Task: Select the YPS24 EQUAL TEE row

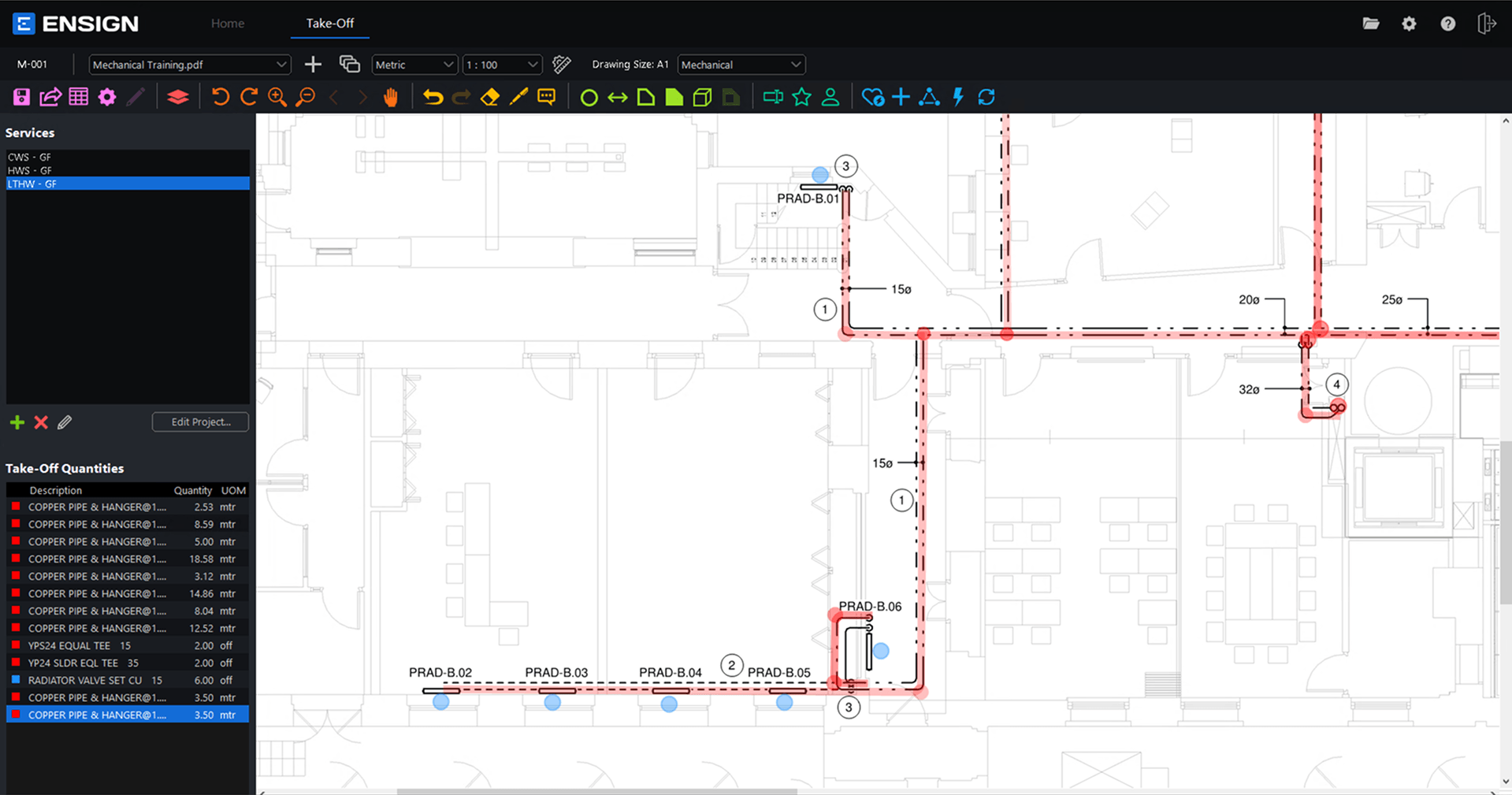Action: pos(128,645)
